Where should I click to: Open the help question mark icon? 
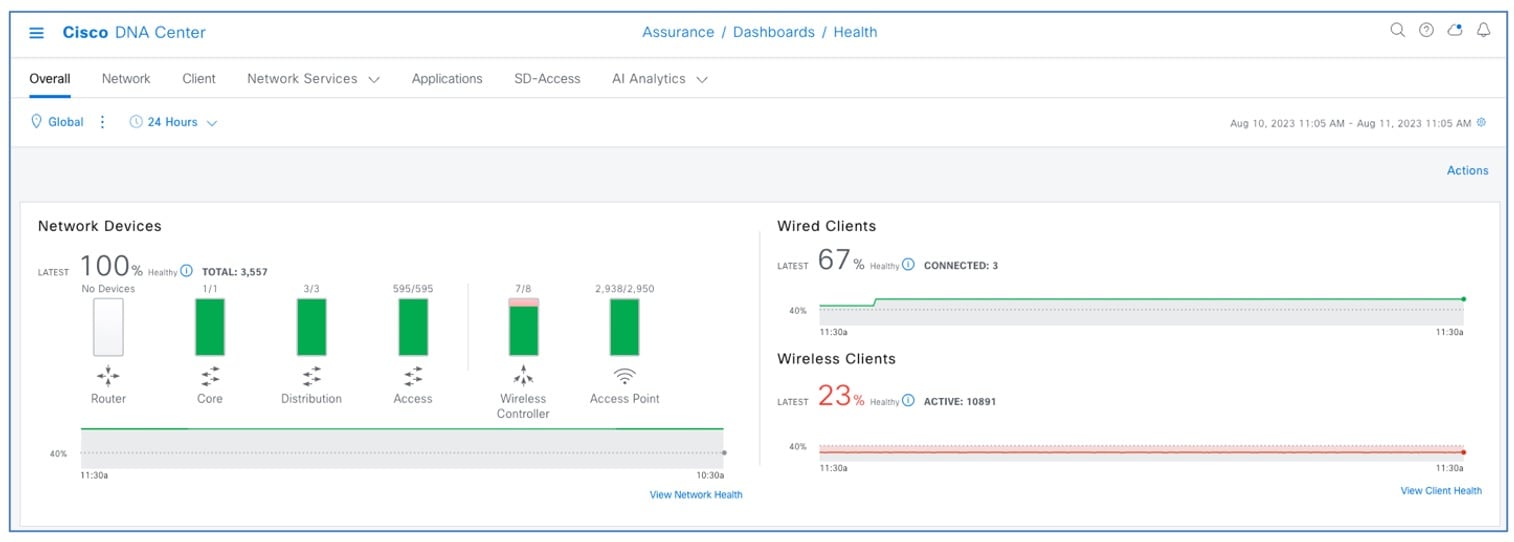1426,30
